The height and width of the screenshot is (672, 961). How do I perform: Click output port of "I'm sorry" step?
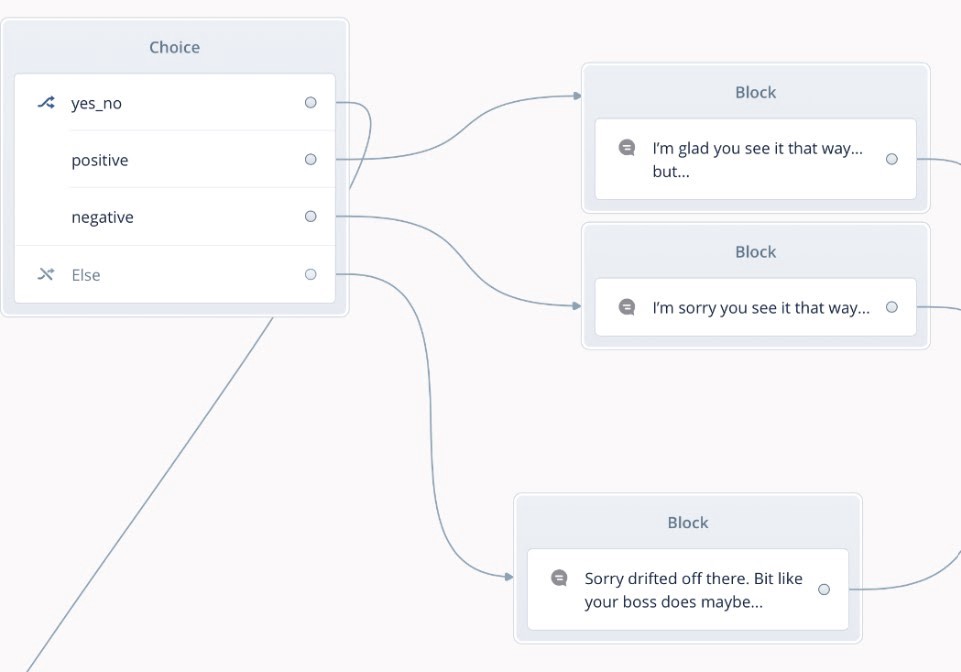(892, 307)
